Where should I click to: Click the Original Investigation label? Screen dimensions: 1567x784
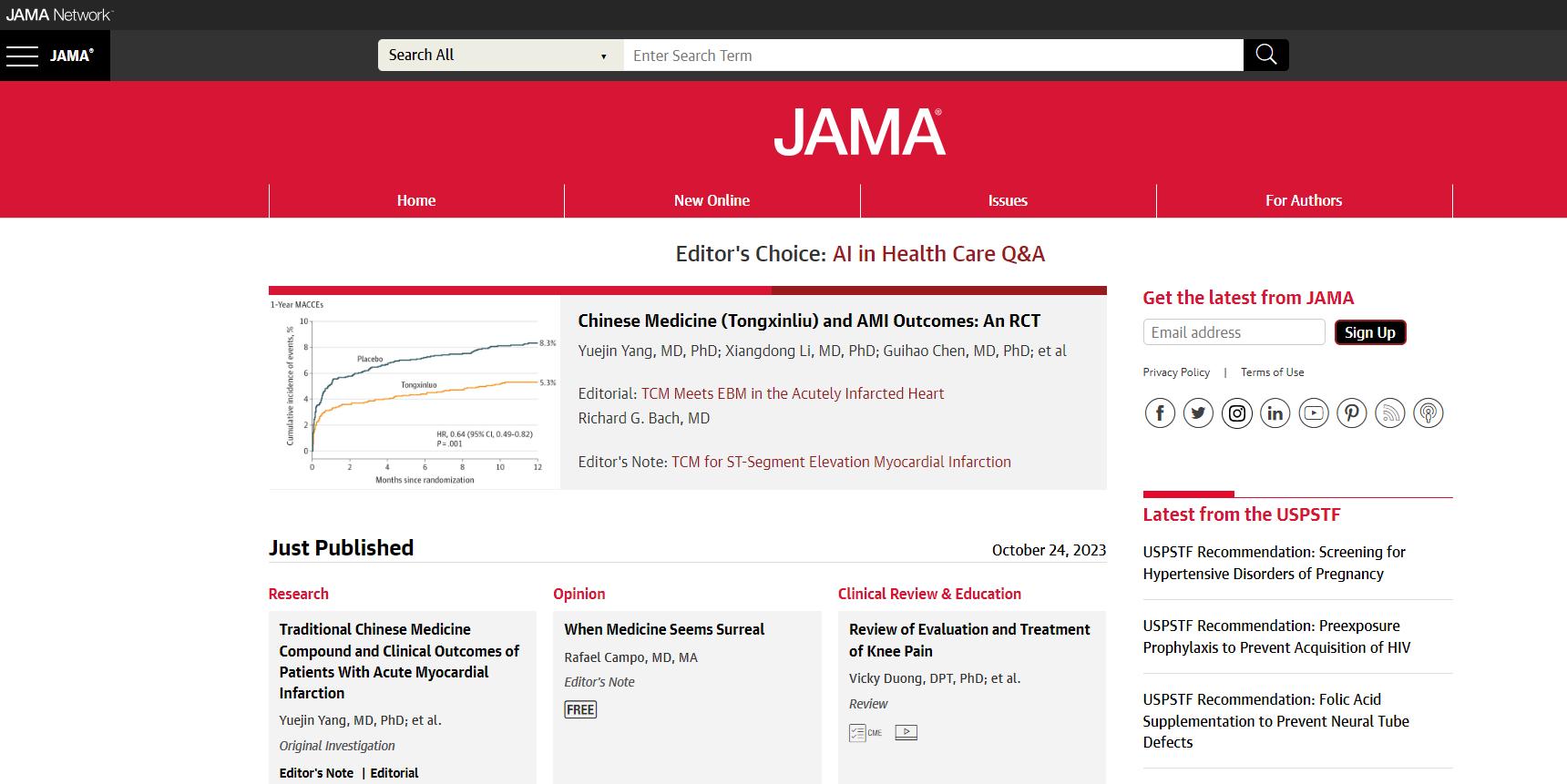[x=337, y=746]
